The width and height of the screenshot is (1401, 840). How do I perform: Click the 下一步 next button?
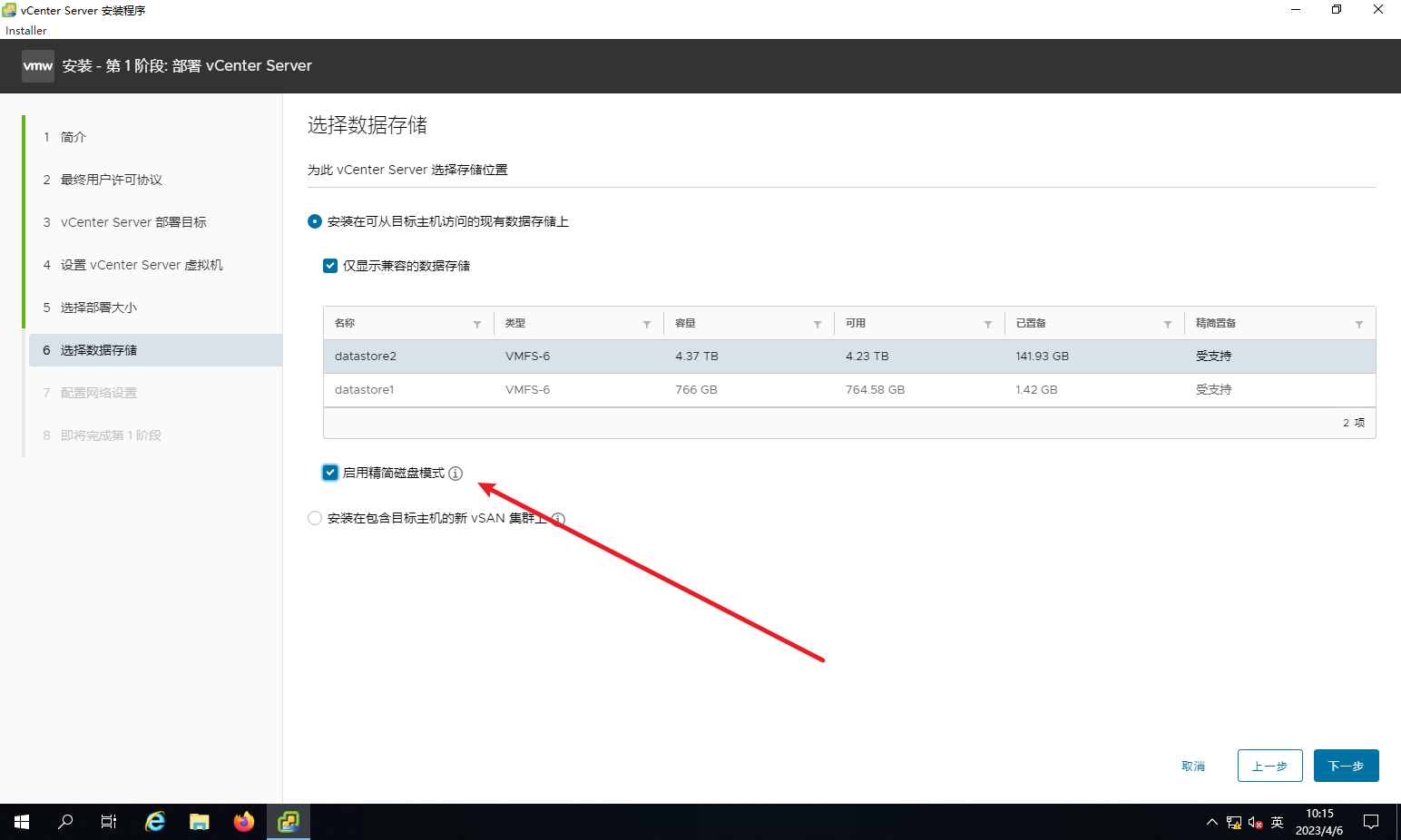tap(1346, 766)
